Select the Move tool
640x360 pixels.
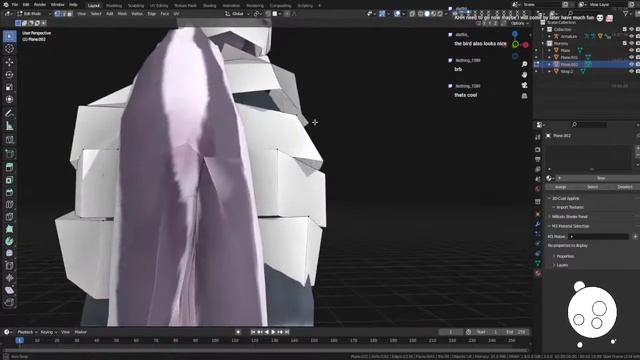click(x=9, y=62)
